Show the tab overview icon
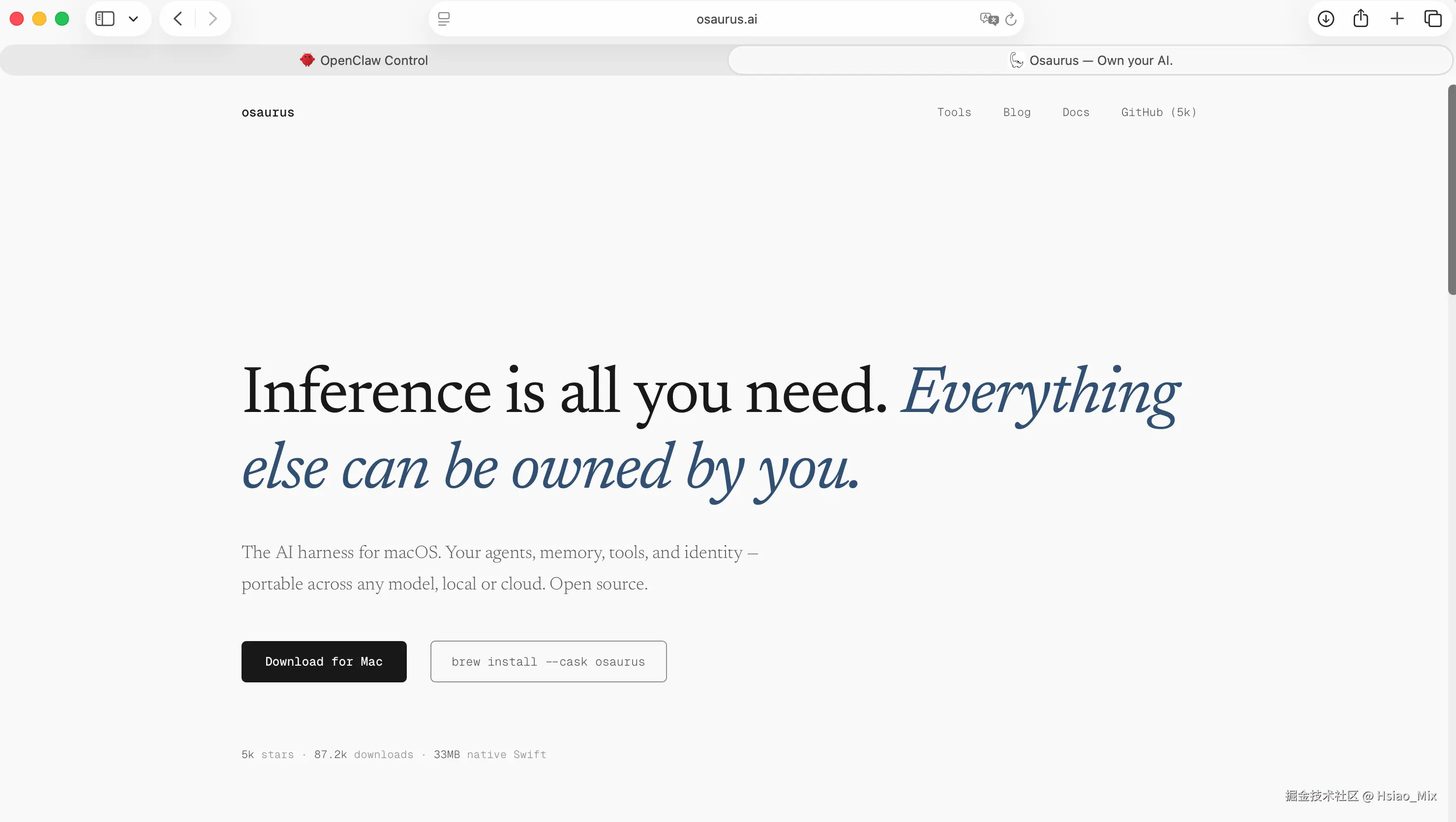The image size is (1456, 822). pos(1433,19)
